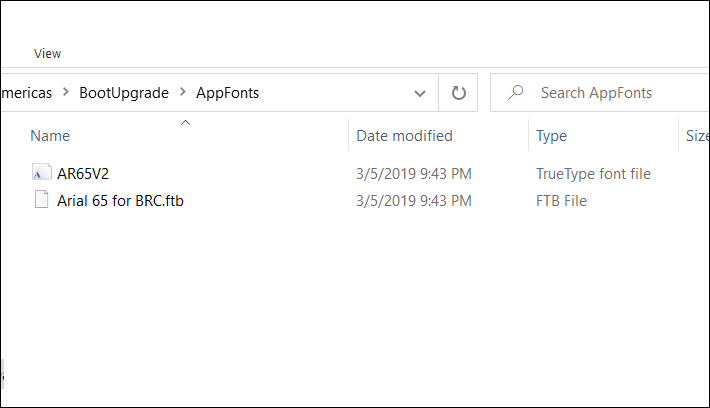Sort files by the Size column
The height and width of the screenshot is (408, 710).
click(x=696, y=136)
